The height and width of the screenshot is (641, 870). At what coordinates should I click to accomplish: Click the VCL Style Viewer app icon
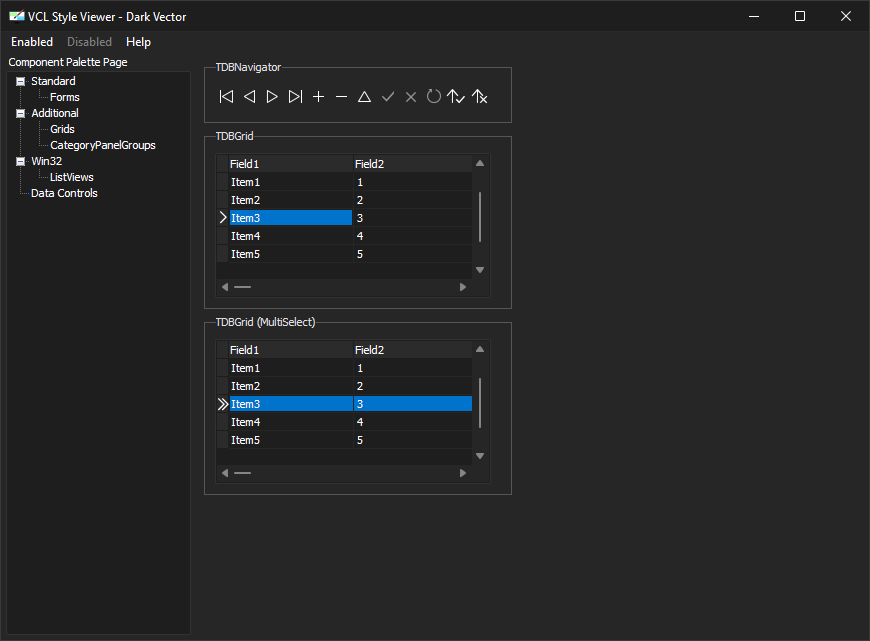pyautogui.click(x=17, y=16)
